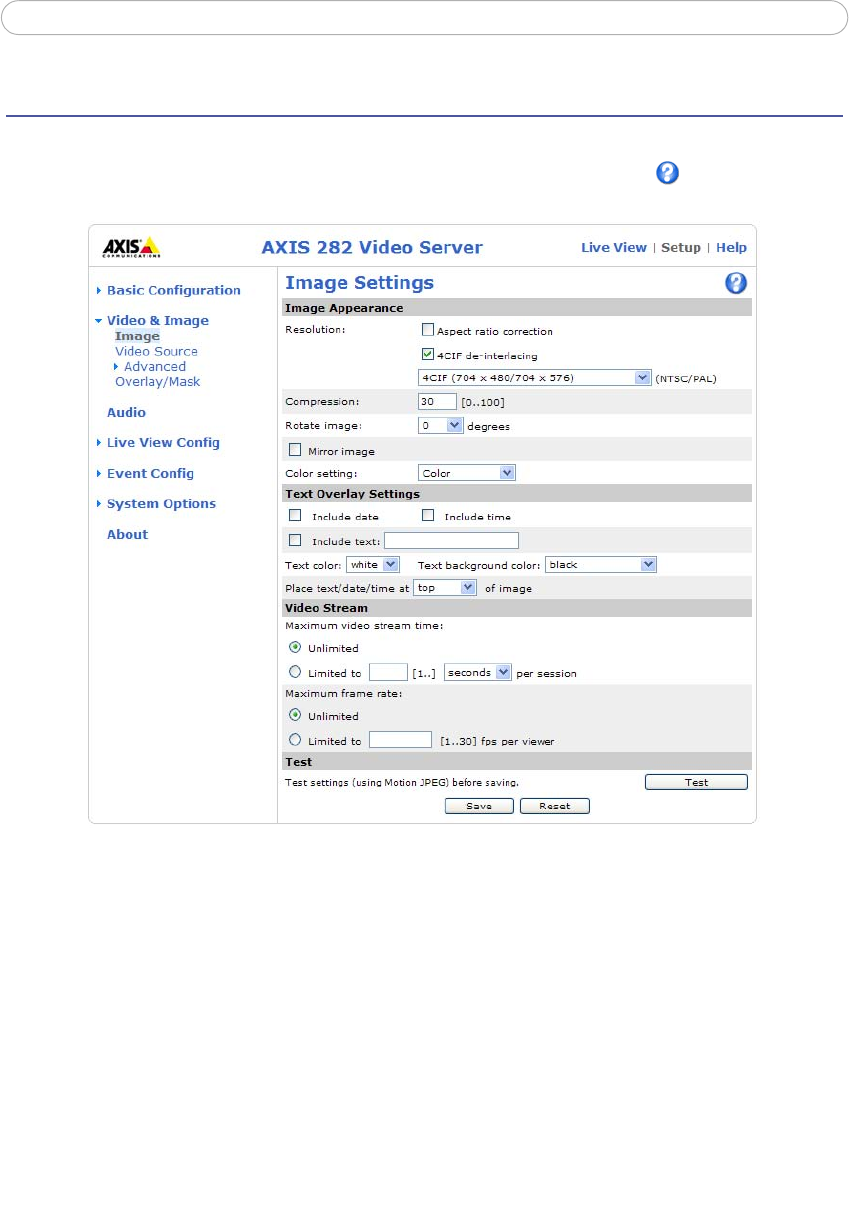Click the AXIS Communications logo

[130, 247]
